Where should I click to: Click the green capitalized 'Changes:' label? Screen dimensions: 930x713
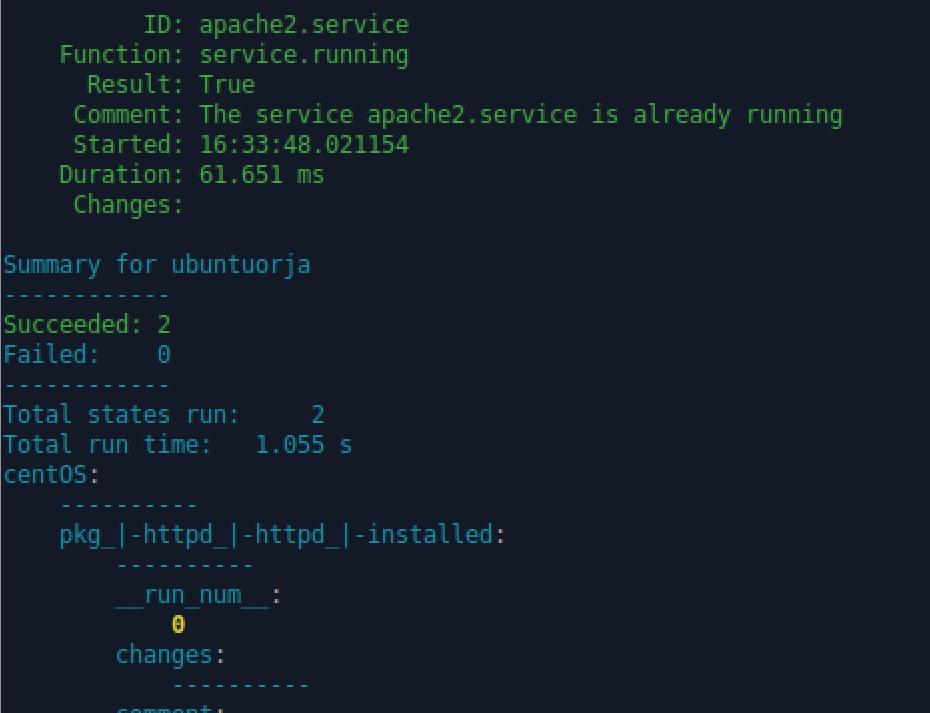point(129,205)
